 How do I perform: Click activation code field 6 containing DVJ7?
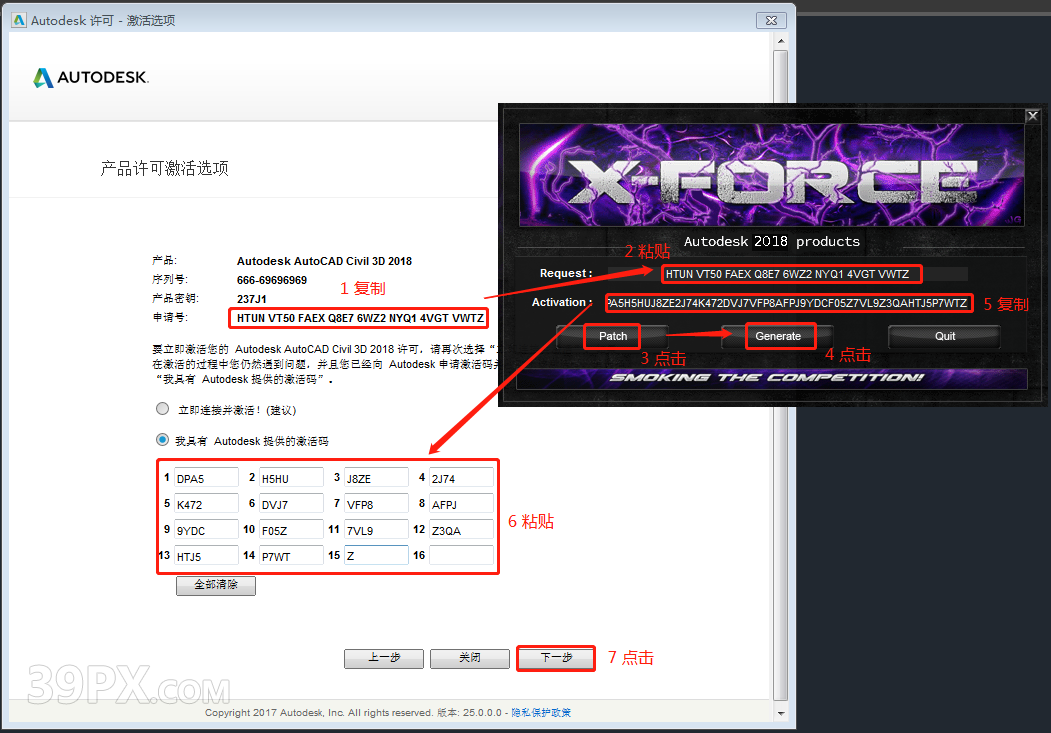point(291,504)
